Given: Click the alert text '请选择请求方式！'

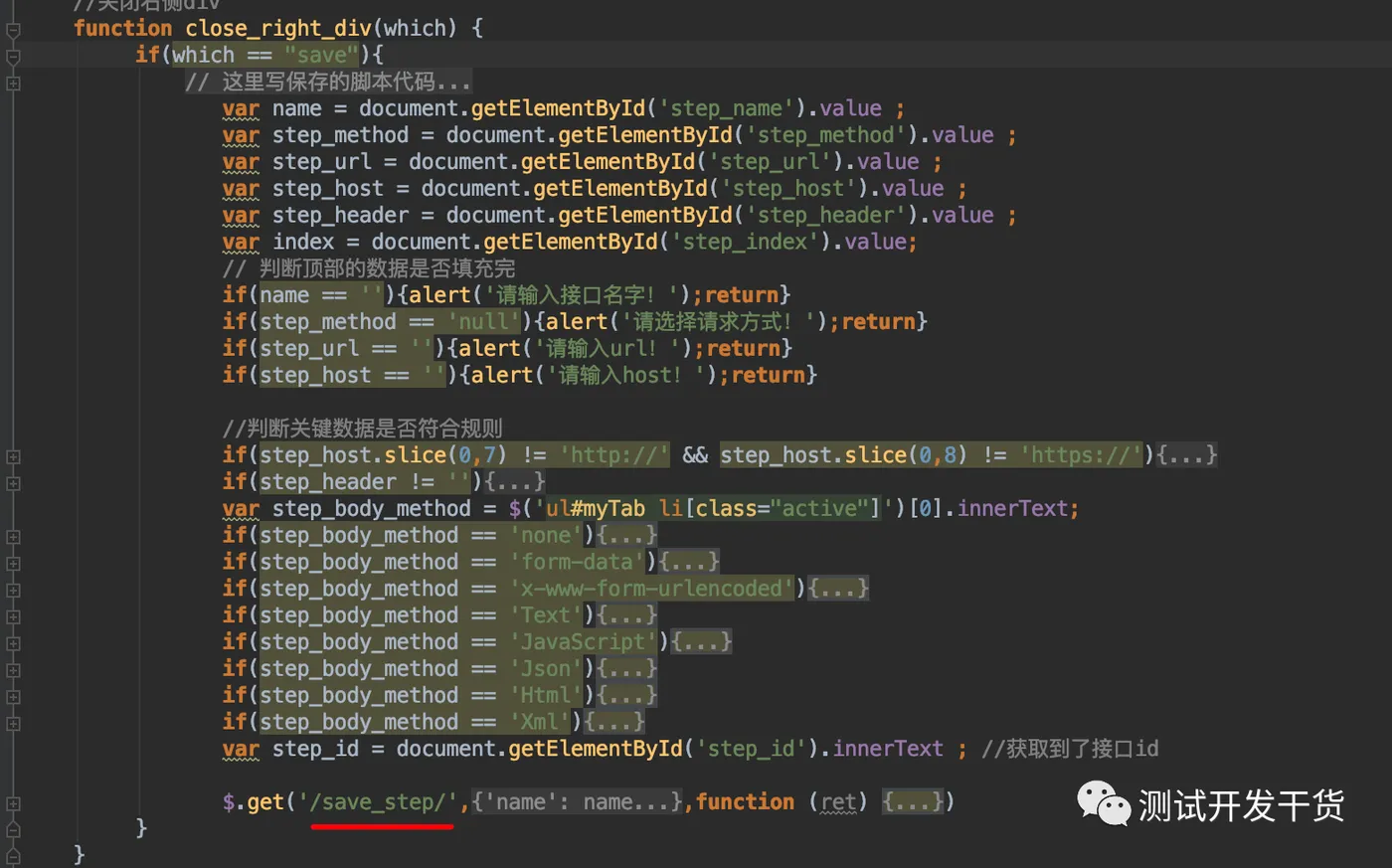Looking at the screenshot, I should (718, 322).
